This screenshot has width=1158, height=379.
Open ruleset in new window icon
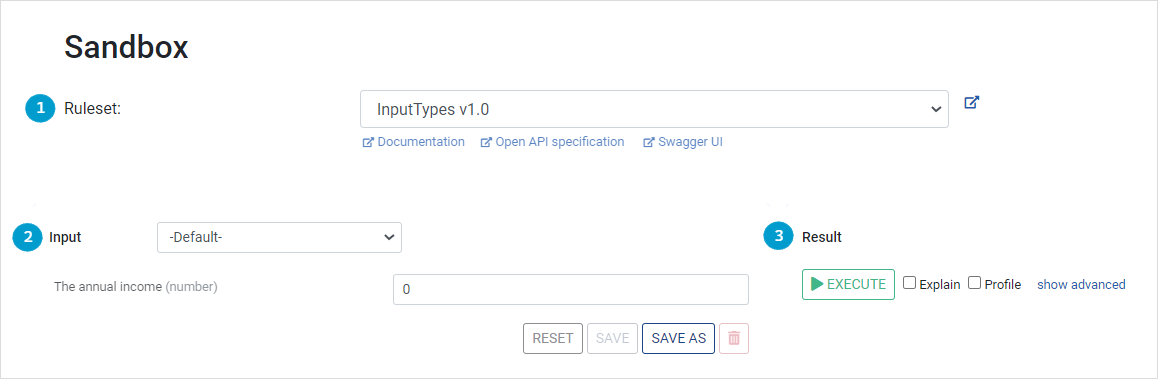click(972, 103)
